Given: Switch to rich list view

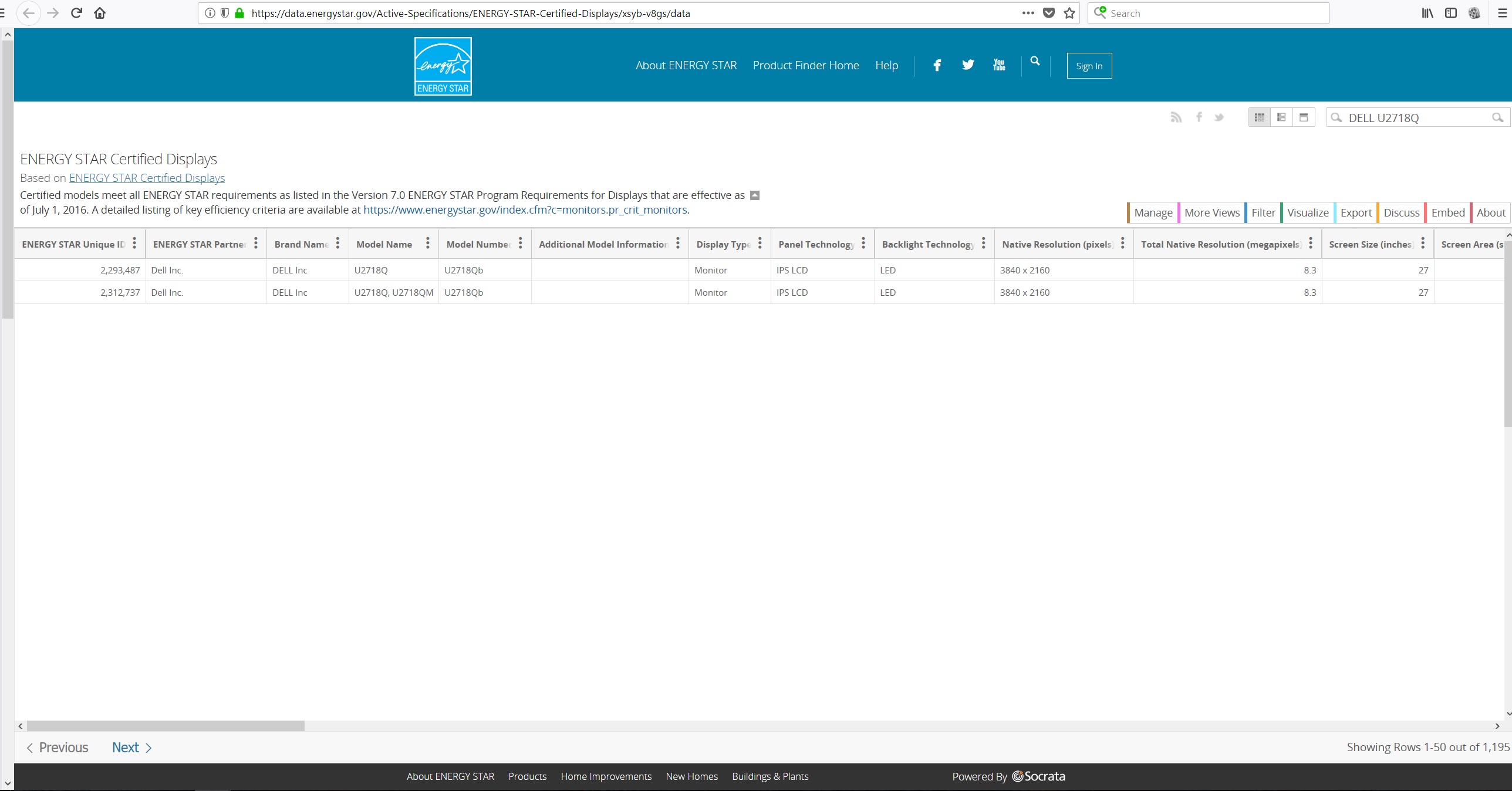Looking at the screenshot, I should coord(1281,117).
